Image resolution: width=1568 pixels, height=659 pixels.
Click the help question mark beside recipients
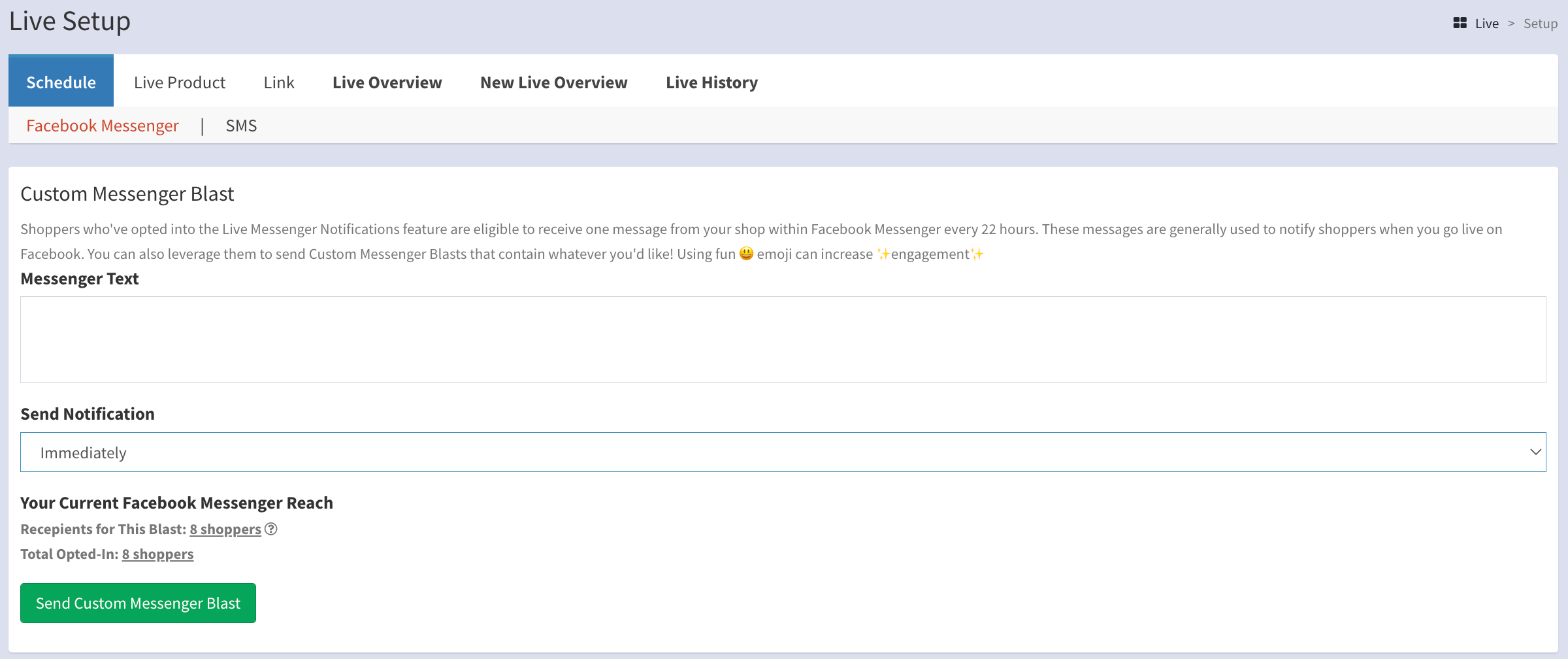(x=271, y=529)
